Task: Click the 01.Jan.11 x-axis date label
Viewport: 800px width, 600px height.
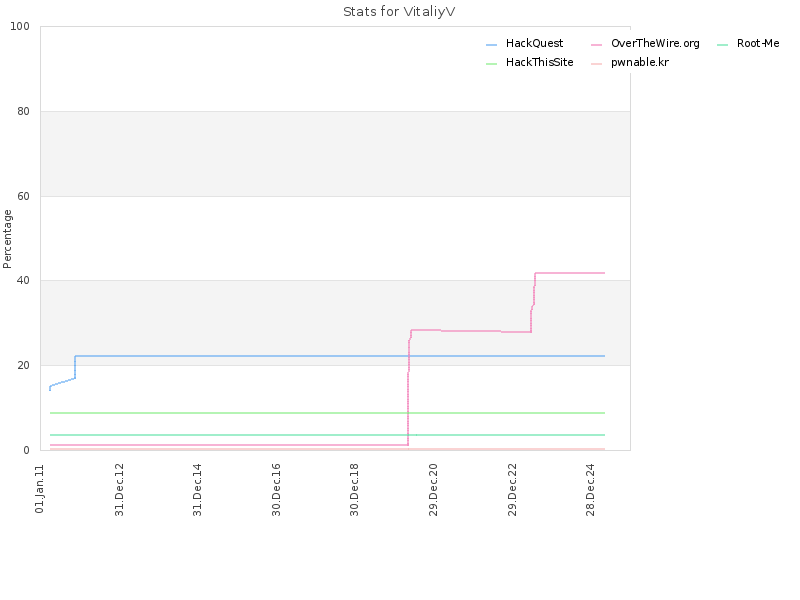Action: pyautogui.click(x=40, y=489)
